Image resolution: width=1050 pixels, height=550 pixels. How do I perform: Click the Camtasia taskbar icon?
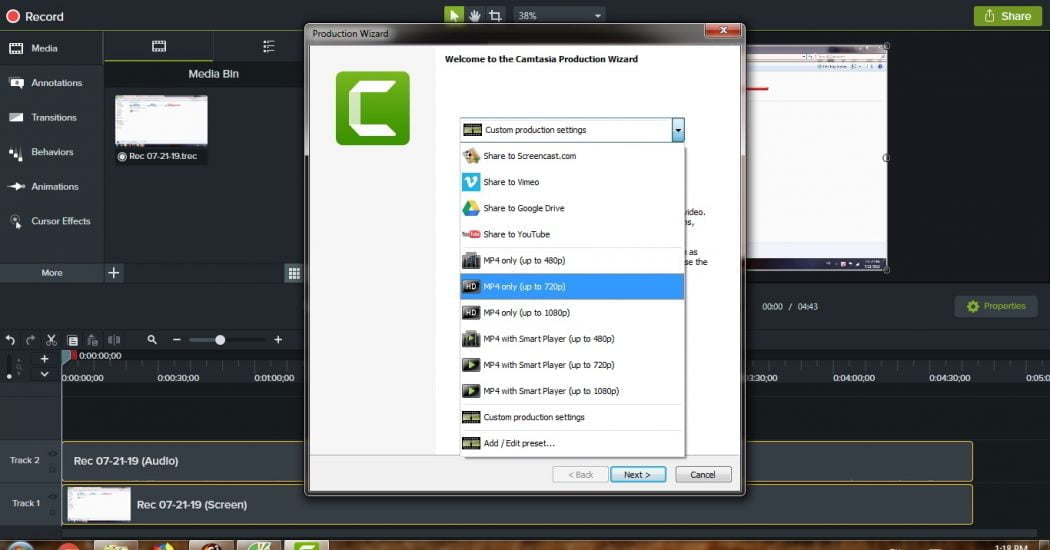click(x=307, y=545)
